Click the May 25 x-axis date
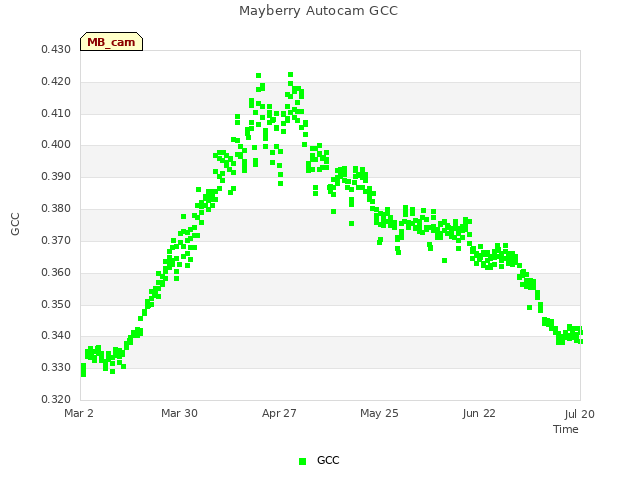 click(379, 413)
